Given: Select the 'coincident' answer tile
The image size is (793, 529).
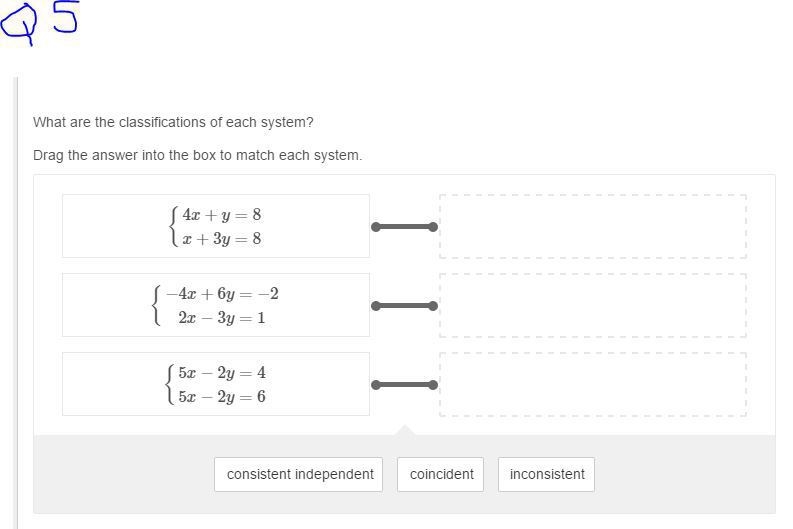Looking at the screenshot, I should pos(440,474).
